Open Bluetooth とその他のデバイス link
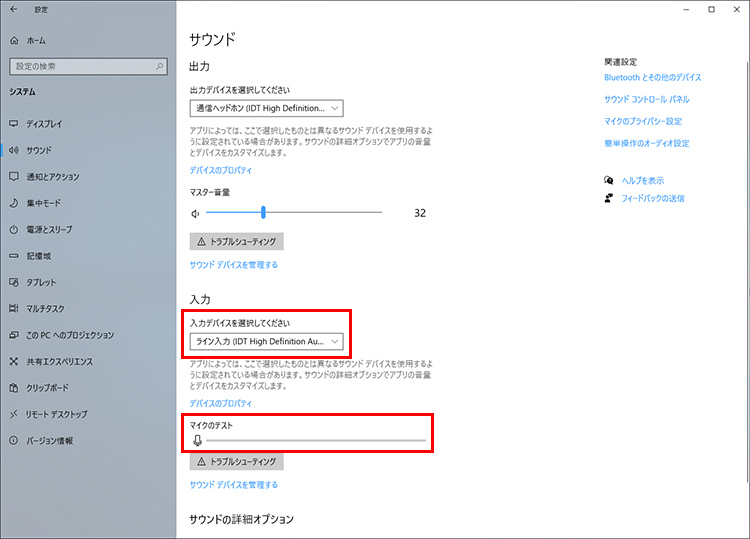Viewport: 750px width, 539px height. coord(652,77)
